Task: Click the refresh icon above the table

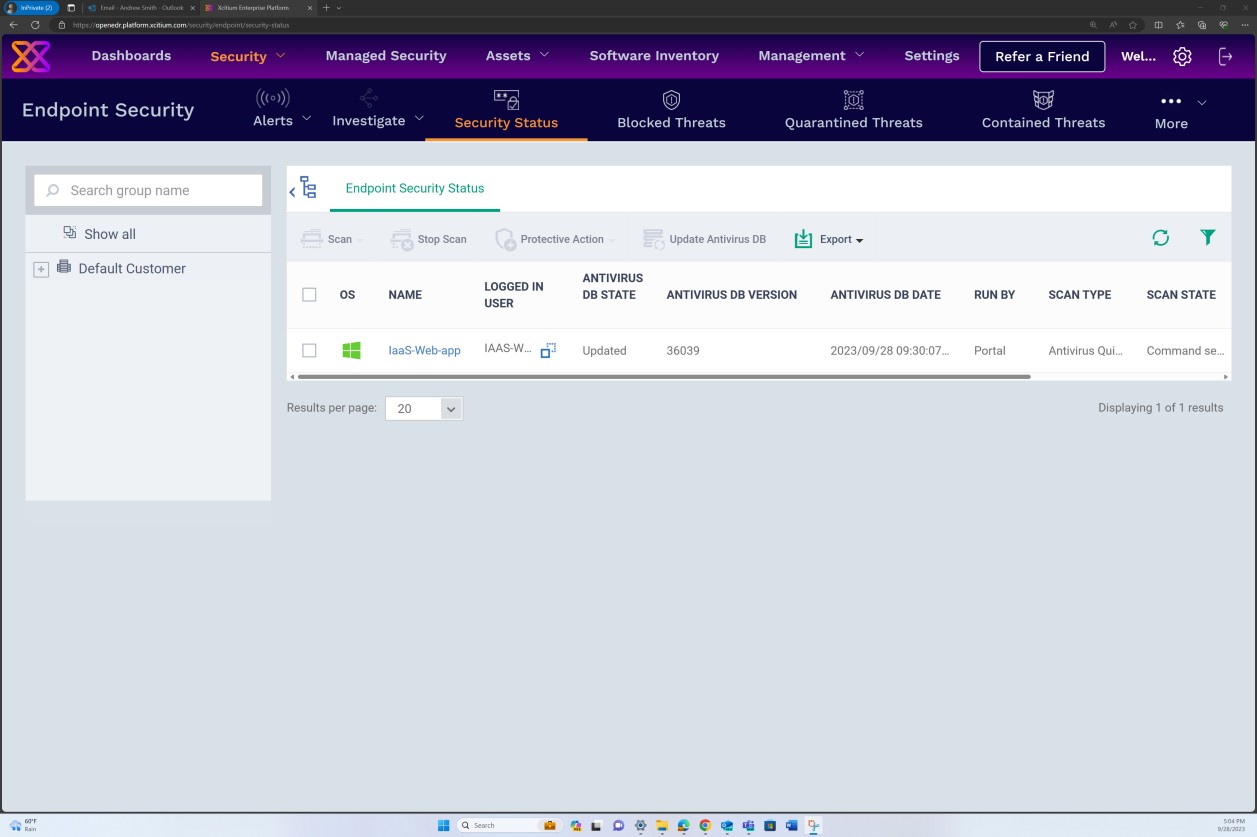Action: pyautogui.click(x=1161, y=238)
